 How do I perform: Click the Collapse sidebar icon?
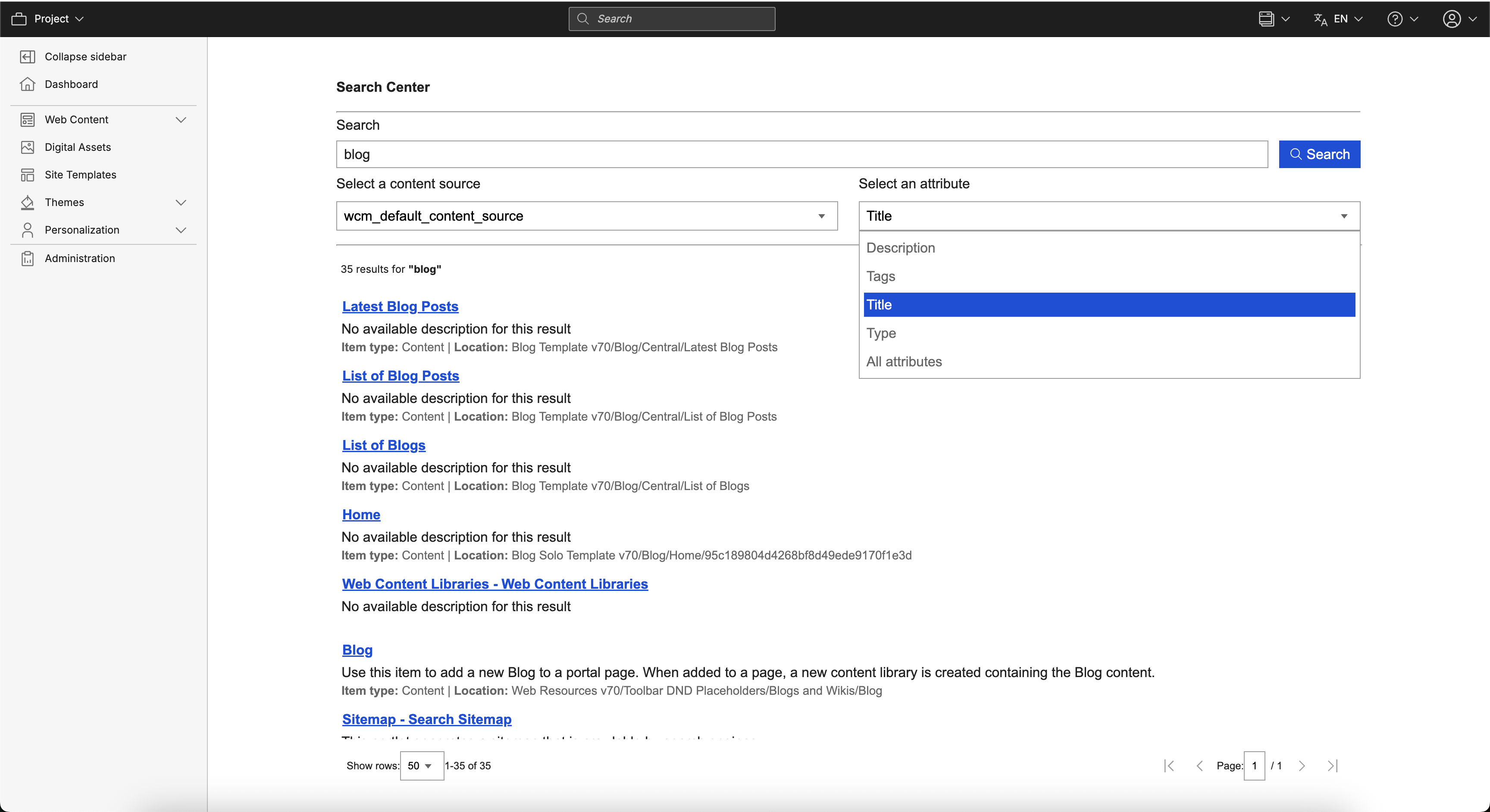[x=27, y=57]
